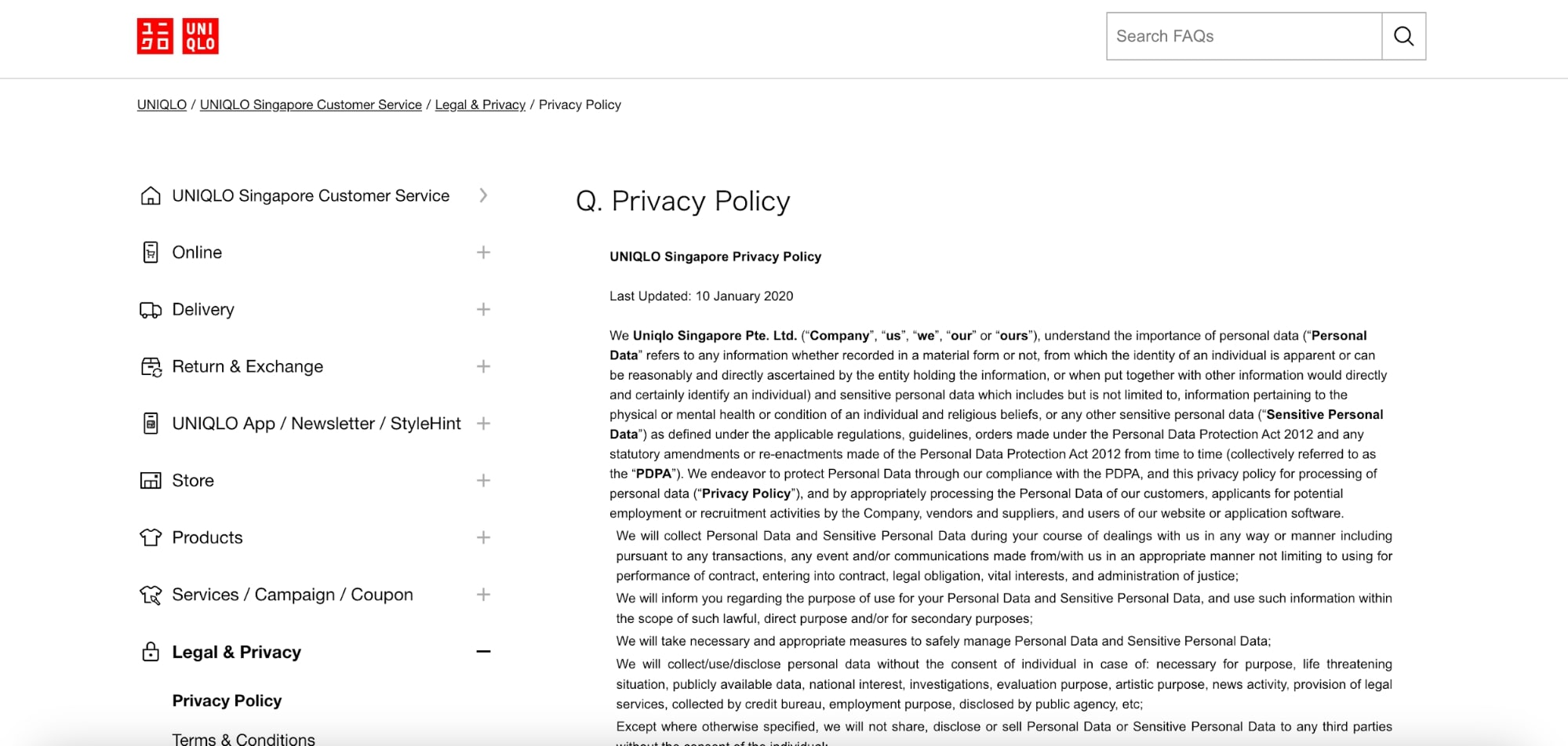Expand the Delivery section plus

(483, 309)
